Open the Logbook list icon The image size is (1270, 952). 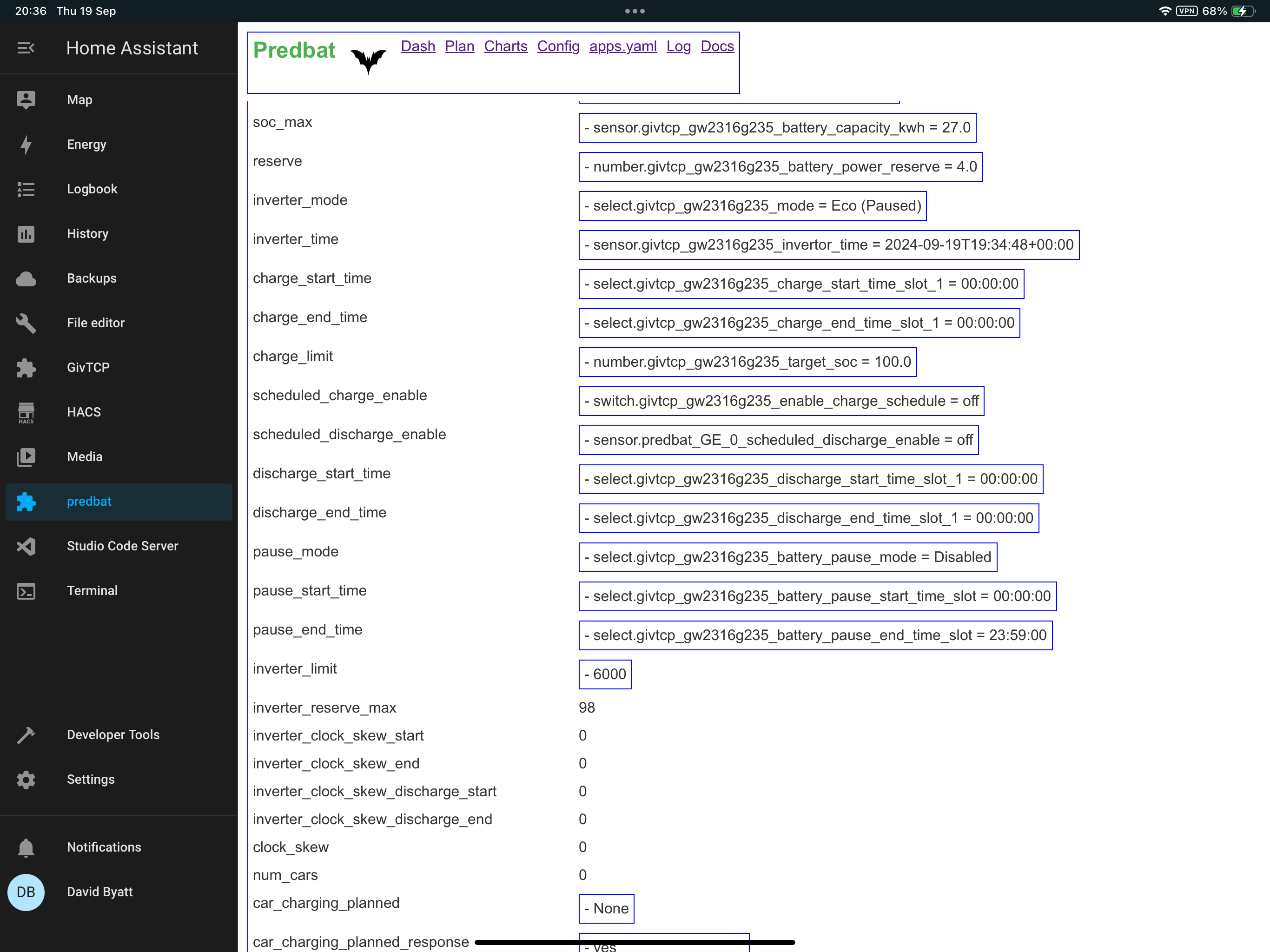pyautogui.click(x=26, y=189)
